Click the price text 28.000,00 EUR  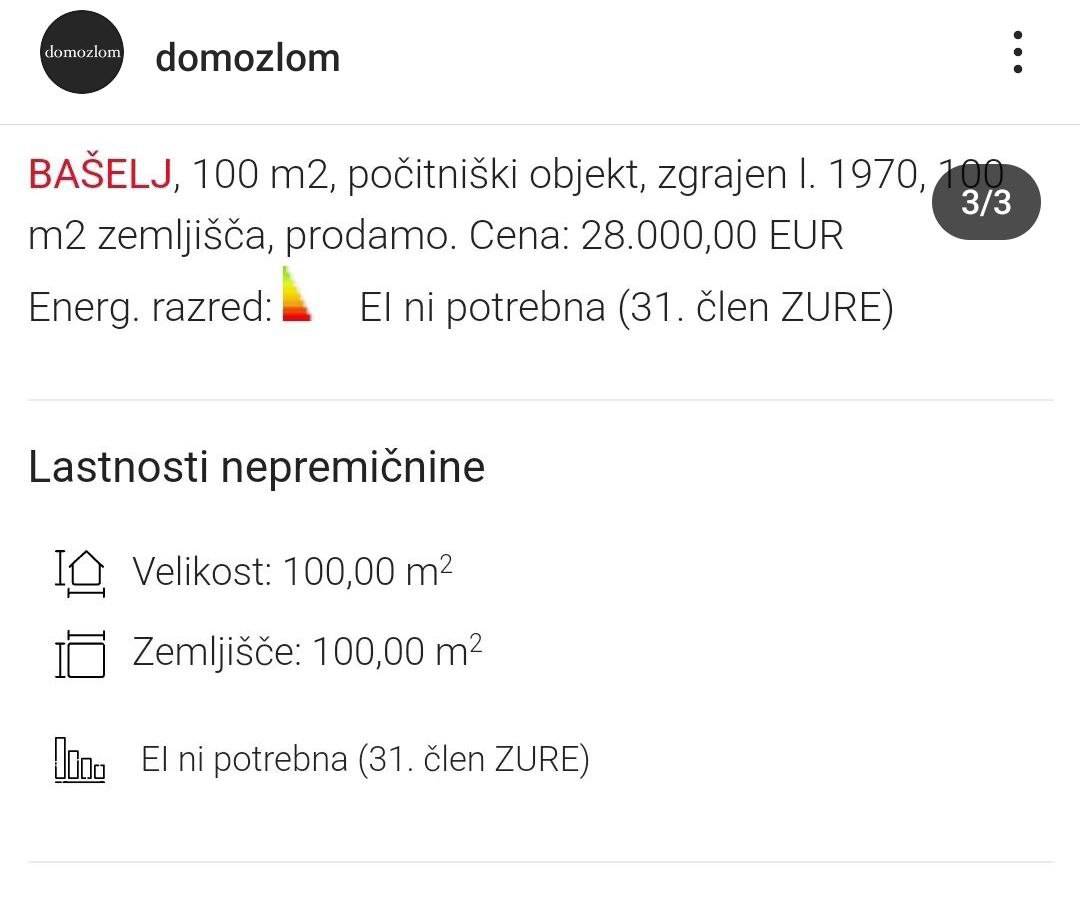click(x=712, y=236)
